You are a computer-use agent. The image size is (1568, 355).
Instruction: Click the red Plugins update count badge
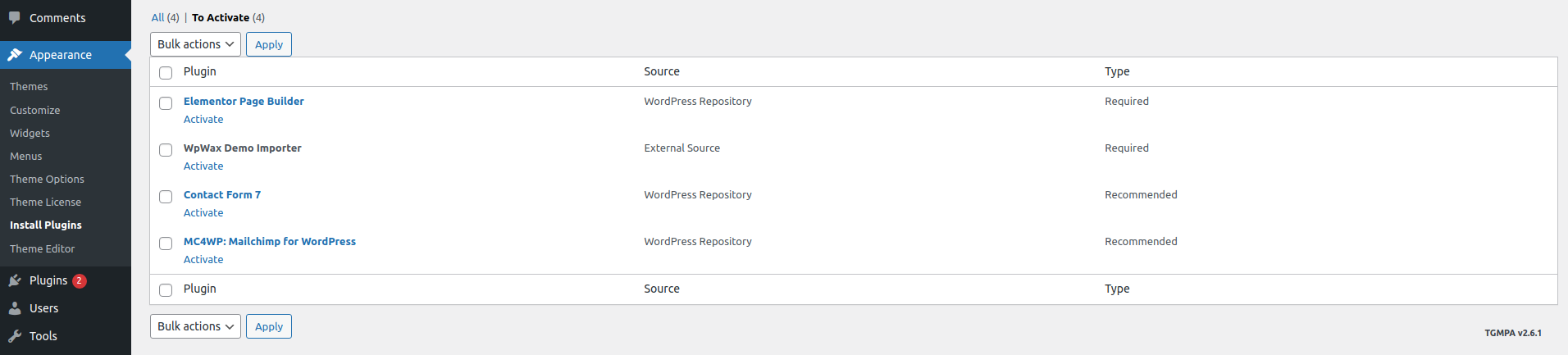pos(80,280)
